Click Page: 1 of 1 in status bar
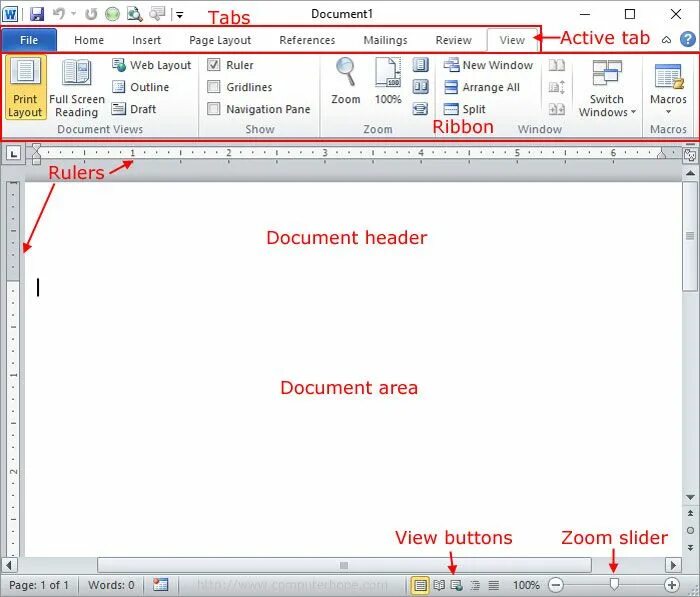This screenshot has width=700, height=597. (39, 585)
